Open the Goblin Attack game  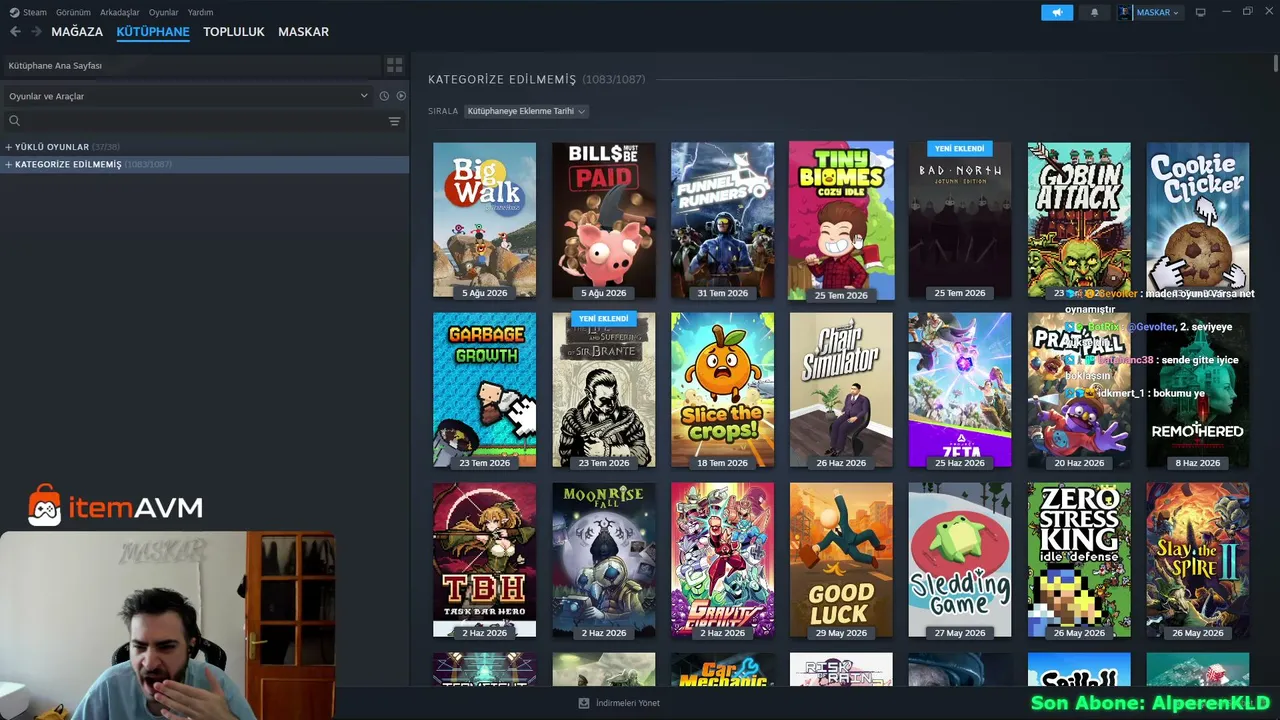pyautogui.click(x=1079, y=220)
